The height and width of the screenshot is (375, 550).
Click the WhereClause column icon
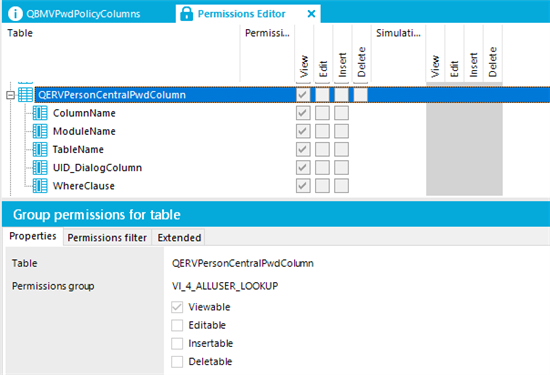[x=40, y=186]
